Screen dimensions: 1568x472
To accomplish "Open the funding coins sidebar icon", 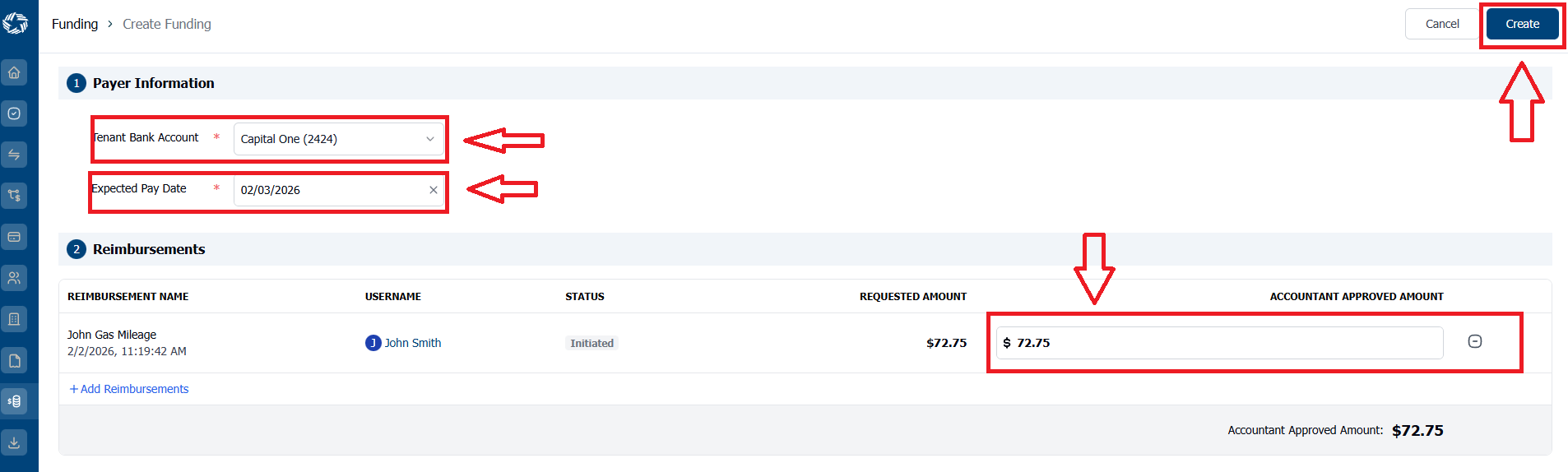I will [x=14, y=401].
